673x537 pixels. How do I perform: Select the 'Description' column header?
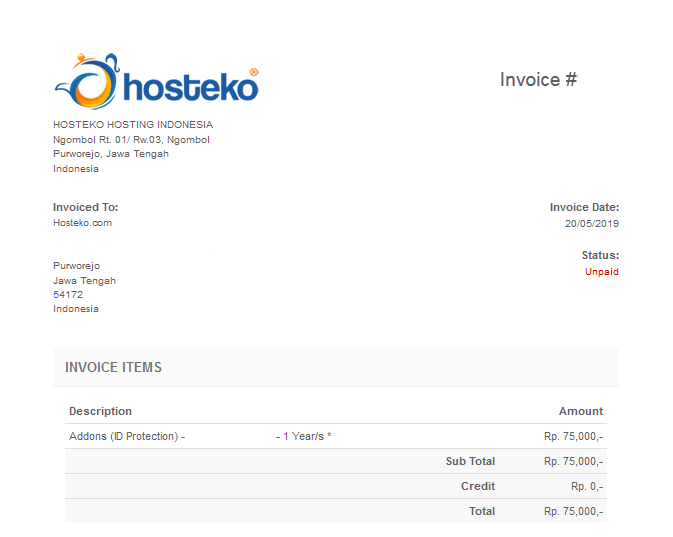click(100, 411)
